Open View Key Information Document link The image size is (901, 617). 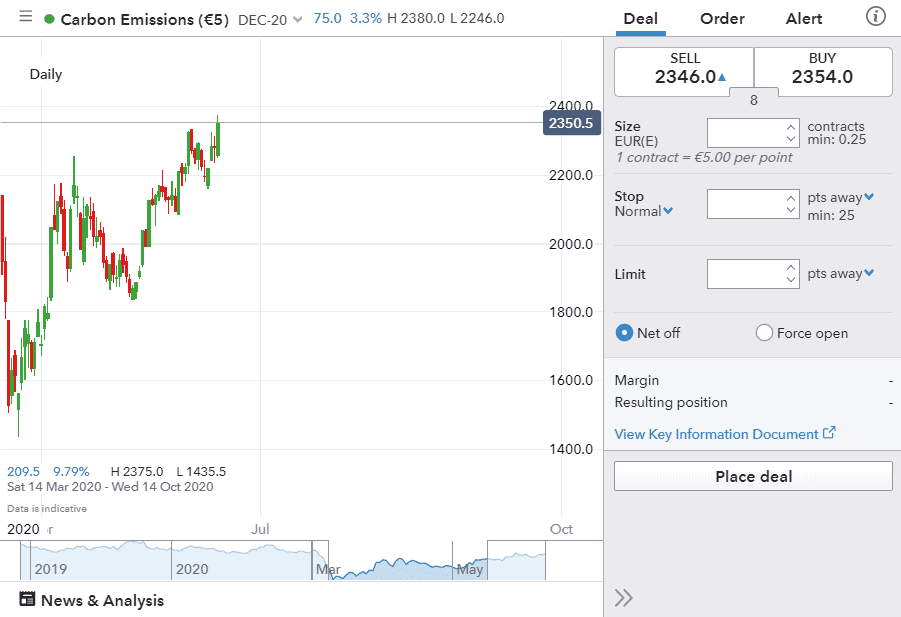(x=716, y=434)
